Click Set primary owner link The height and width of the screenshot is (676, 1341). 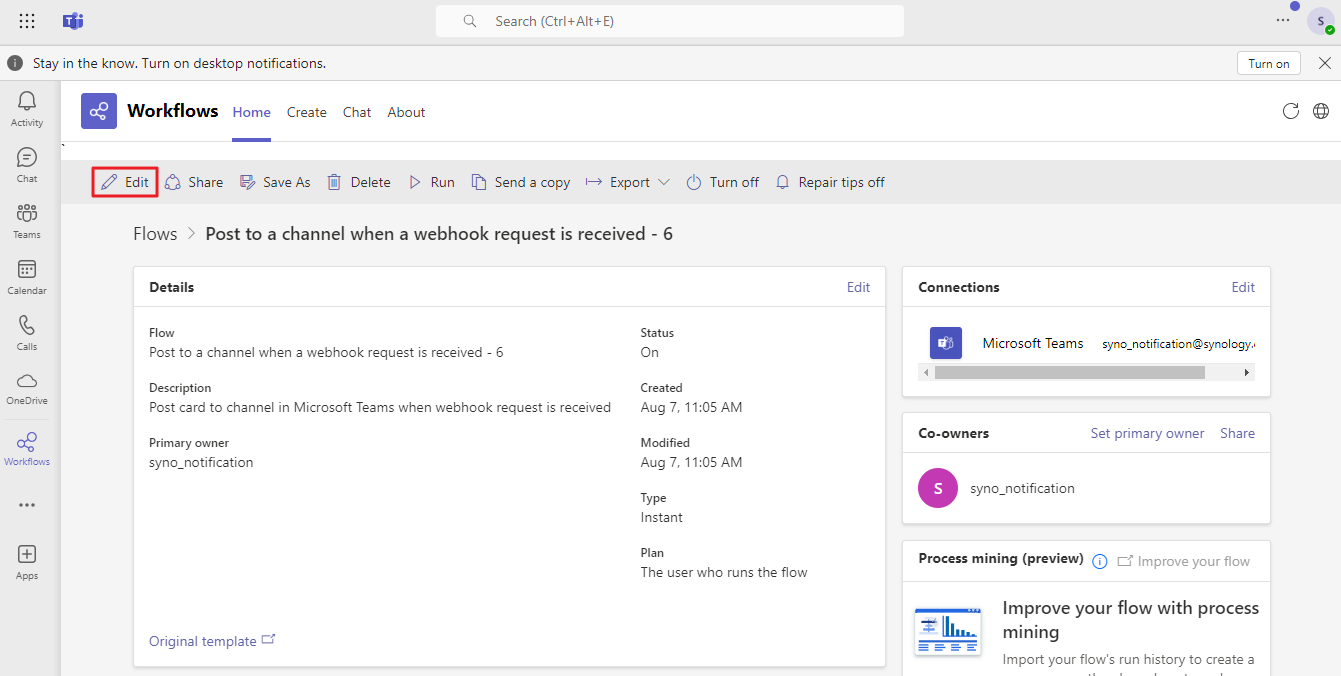coord(1147,433)
